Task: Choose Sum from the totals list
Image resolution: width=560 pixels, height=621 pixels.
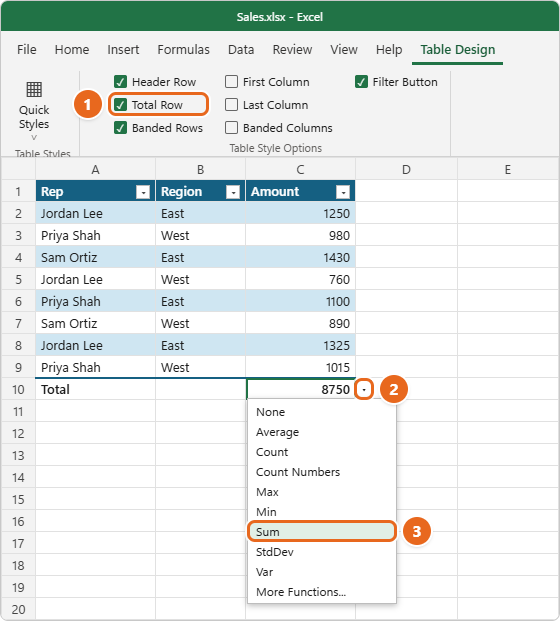Action: pos(322,531)
